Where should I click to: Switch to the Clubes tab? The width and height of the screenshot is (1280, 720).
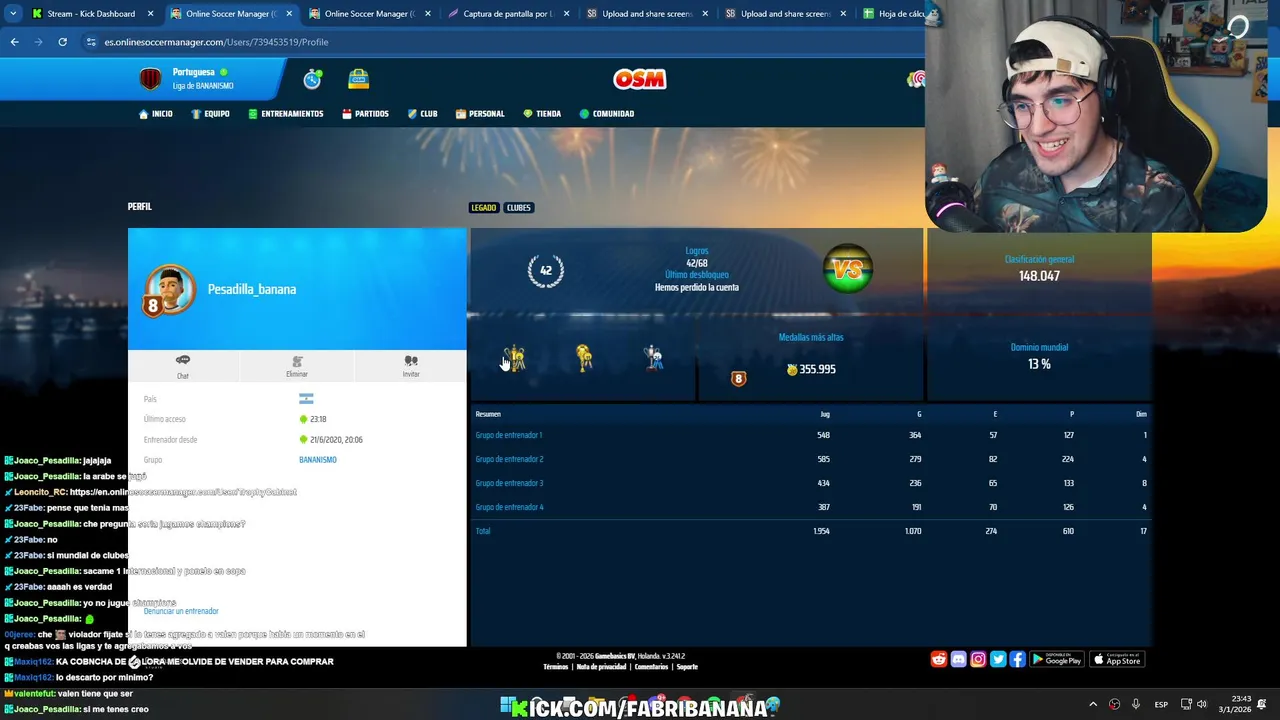click(518, 208)
